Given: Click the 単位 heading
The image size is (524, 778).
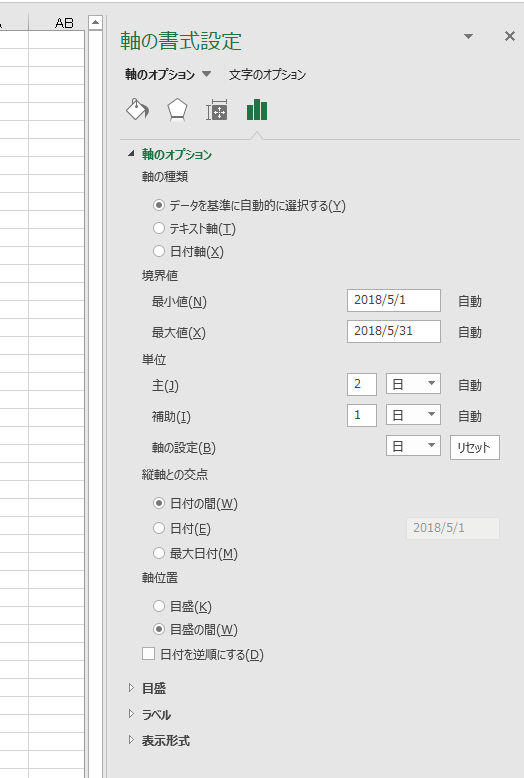Looking at the screenshot, I should point(154,359).
